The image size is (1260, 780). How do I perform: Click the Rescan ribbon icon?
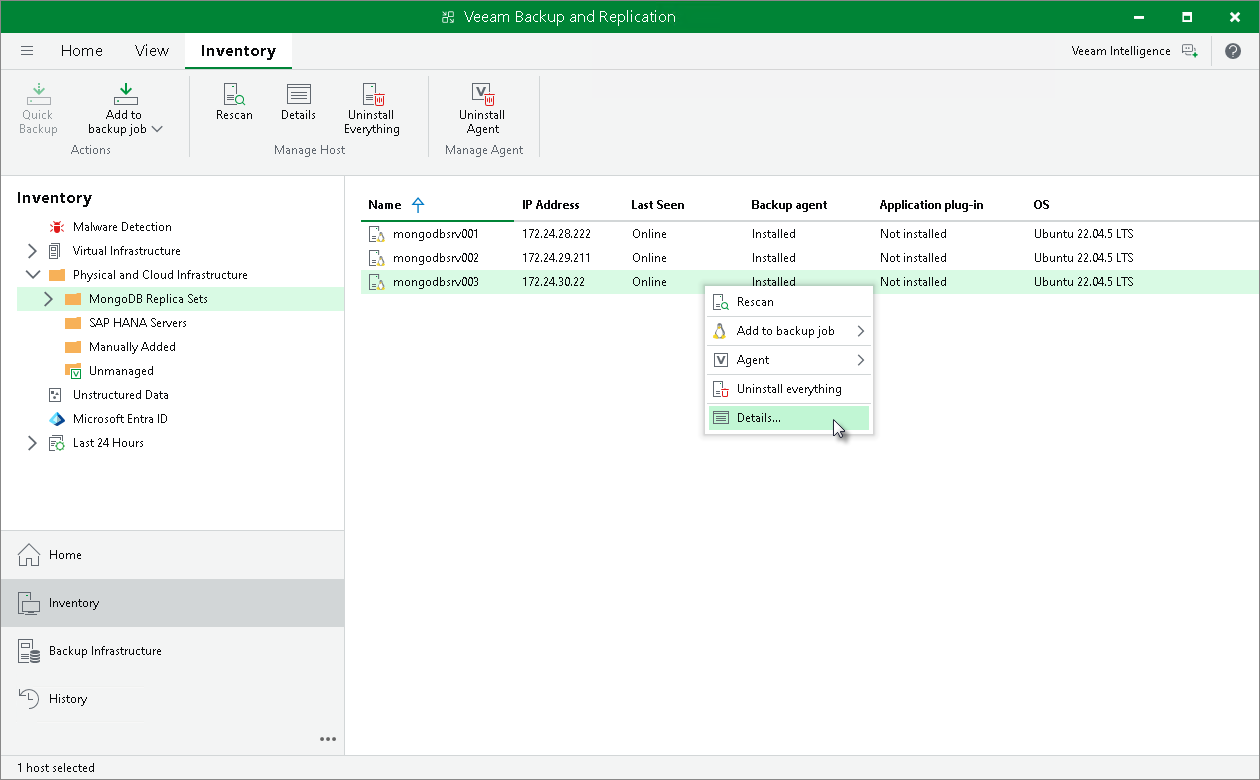pos(234,103)
